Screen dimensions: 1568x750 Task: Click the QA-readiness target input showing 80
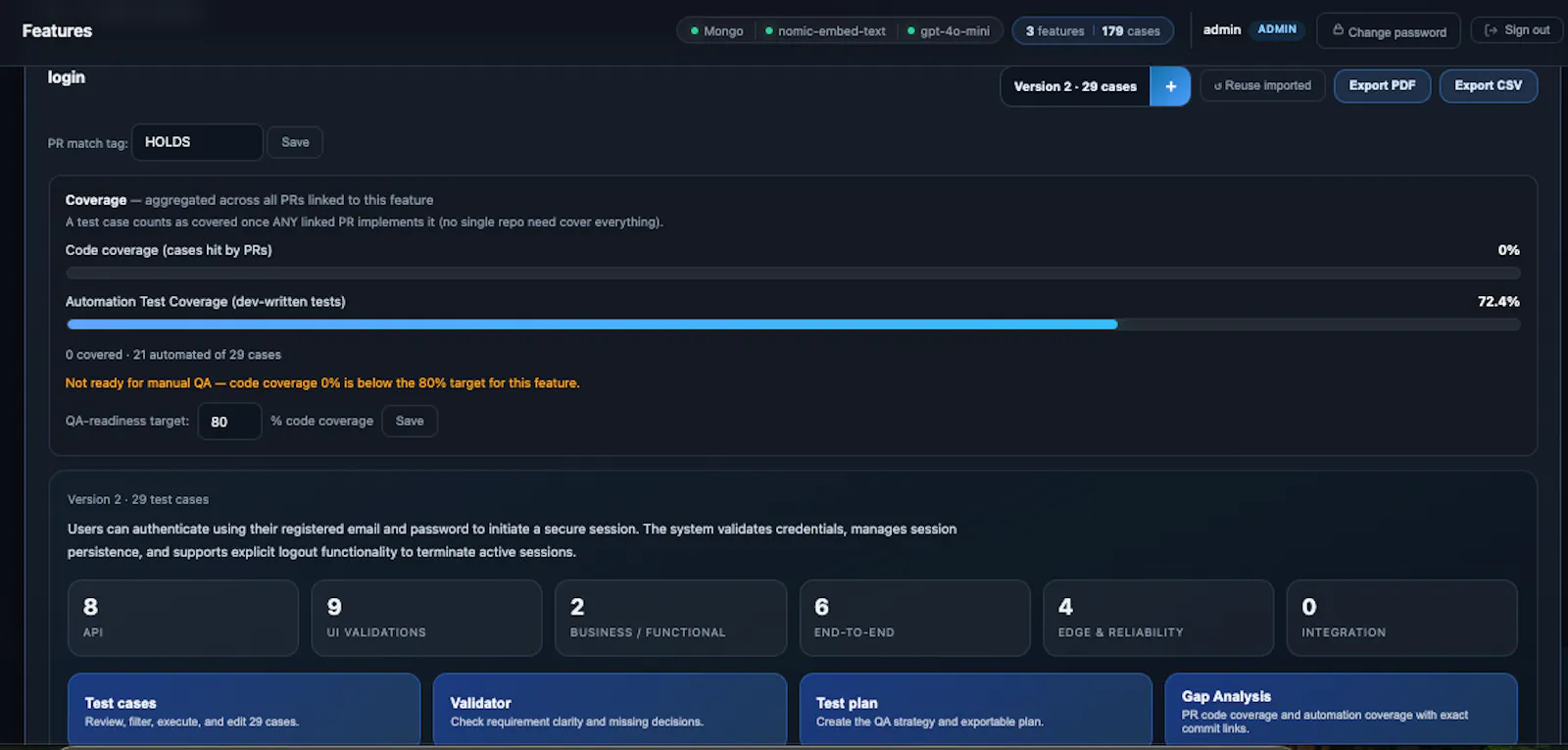(x=229, y=422)
